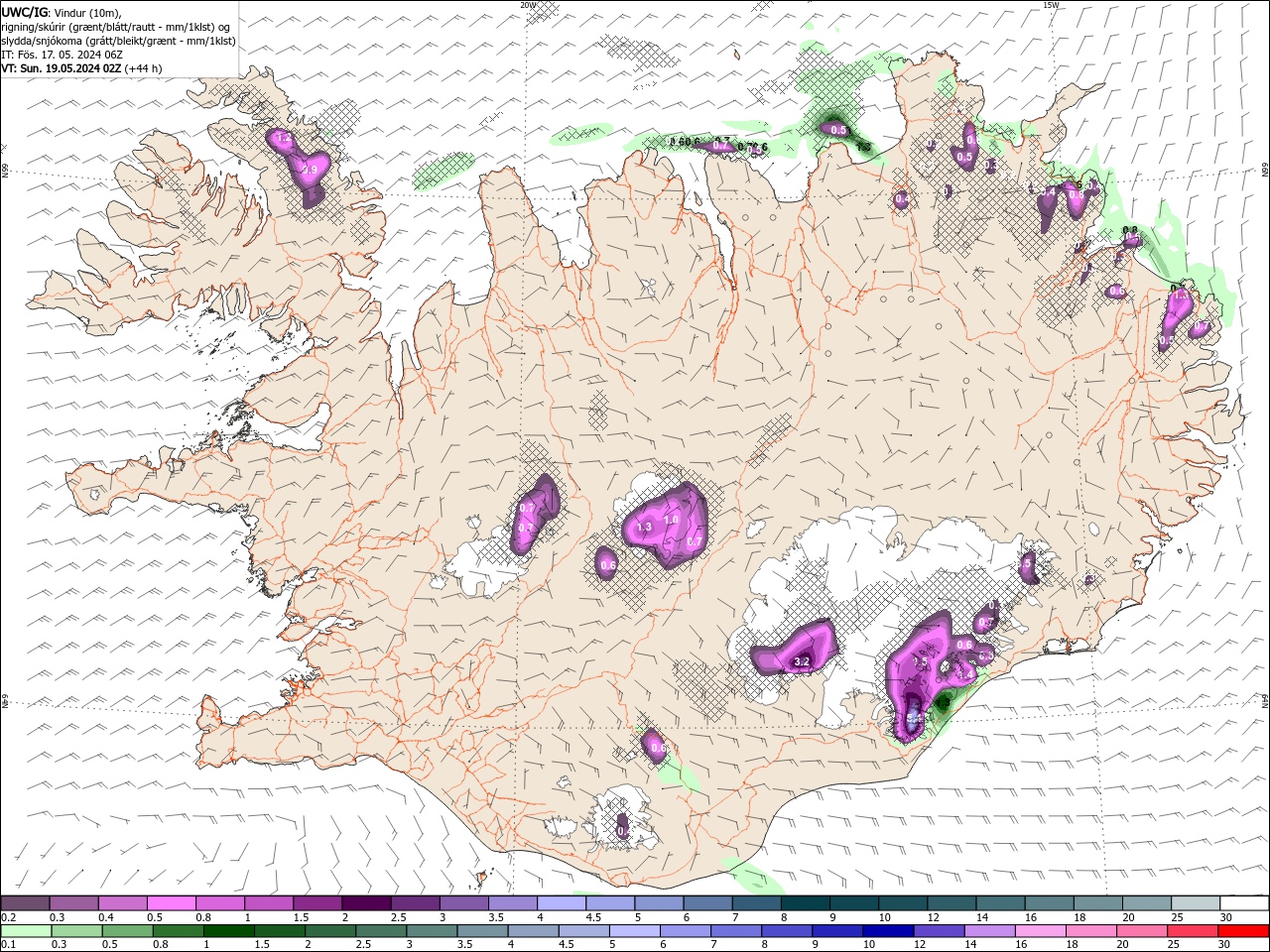
Task: Click the '20W' longitude label
Action: 528,5
